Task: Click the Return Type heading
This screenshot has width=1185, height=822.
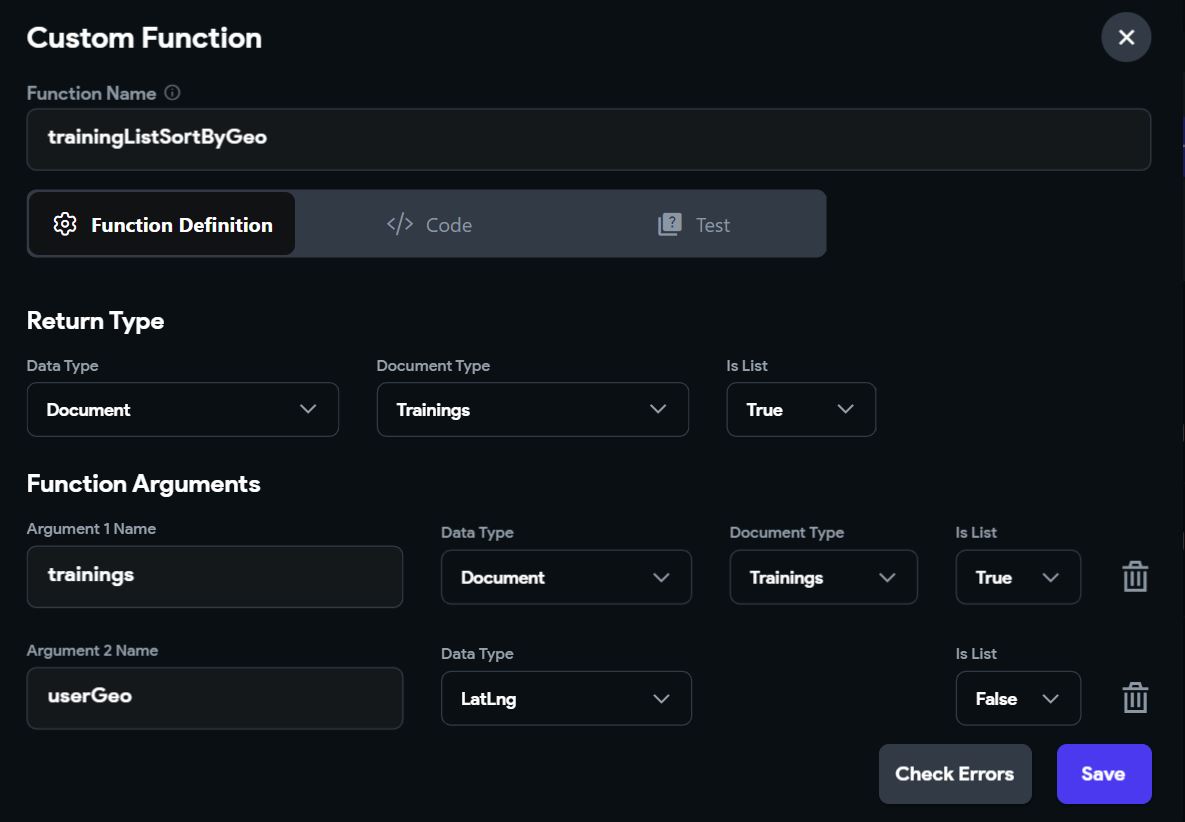Action: point(95,321)
